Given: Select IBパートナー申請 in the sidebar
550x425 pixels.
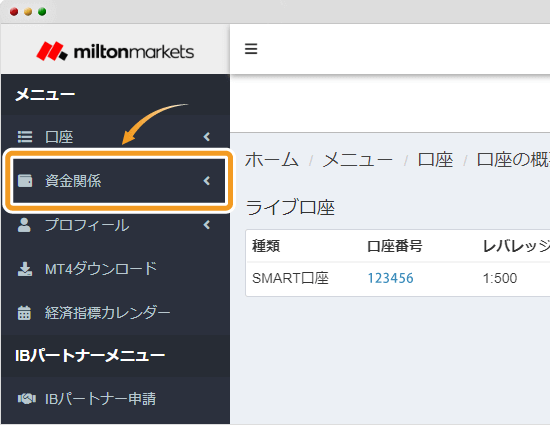Looking at the screenshot, I should 115,399.
